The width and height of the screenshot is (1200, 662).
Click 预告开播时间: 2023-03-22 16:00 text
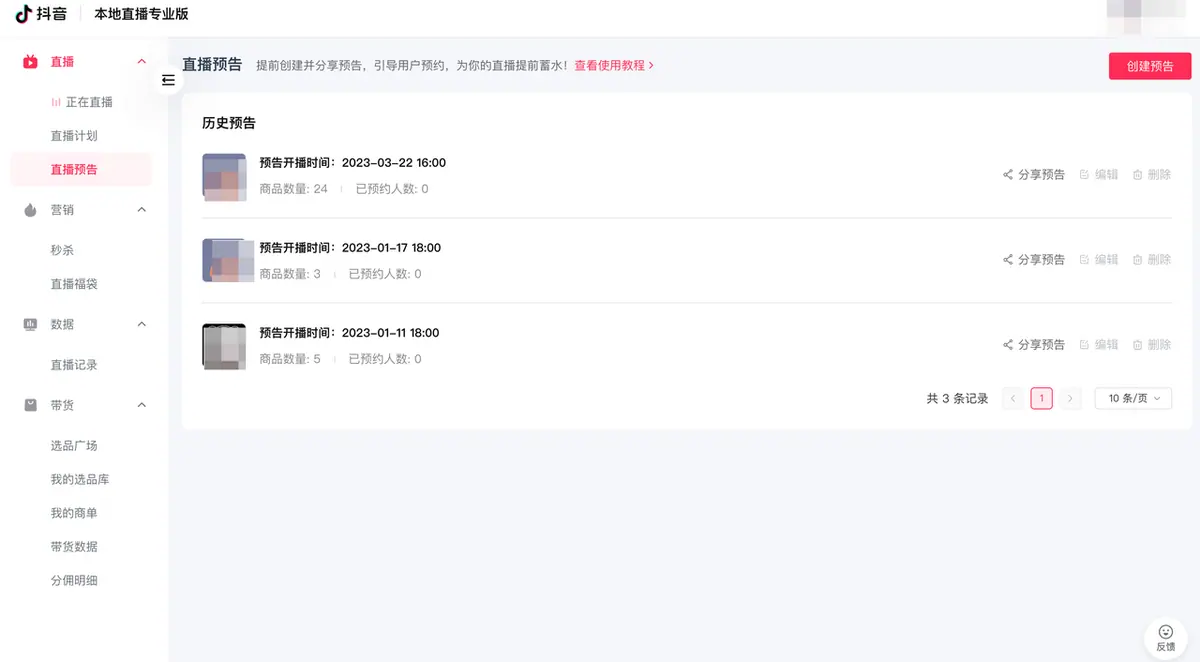352,163
